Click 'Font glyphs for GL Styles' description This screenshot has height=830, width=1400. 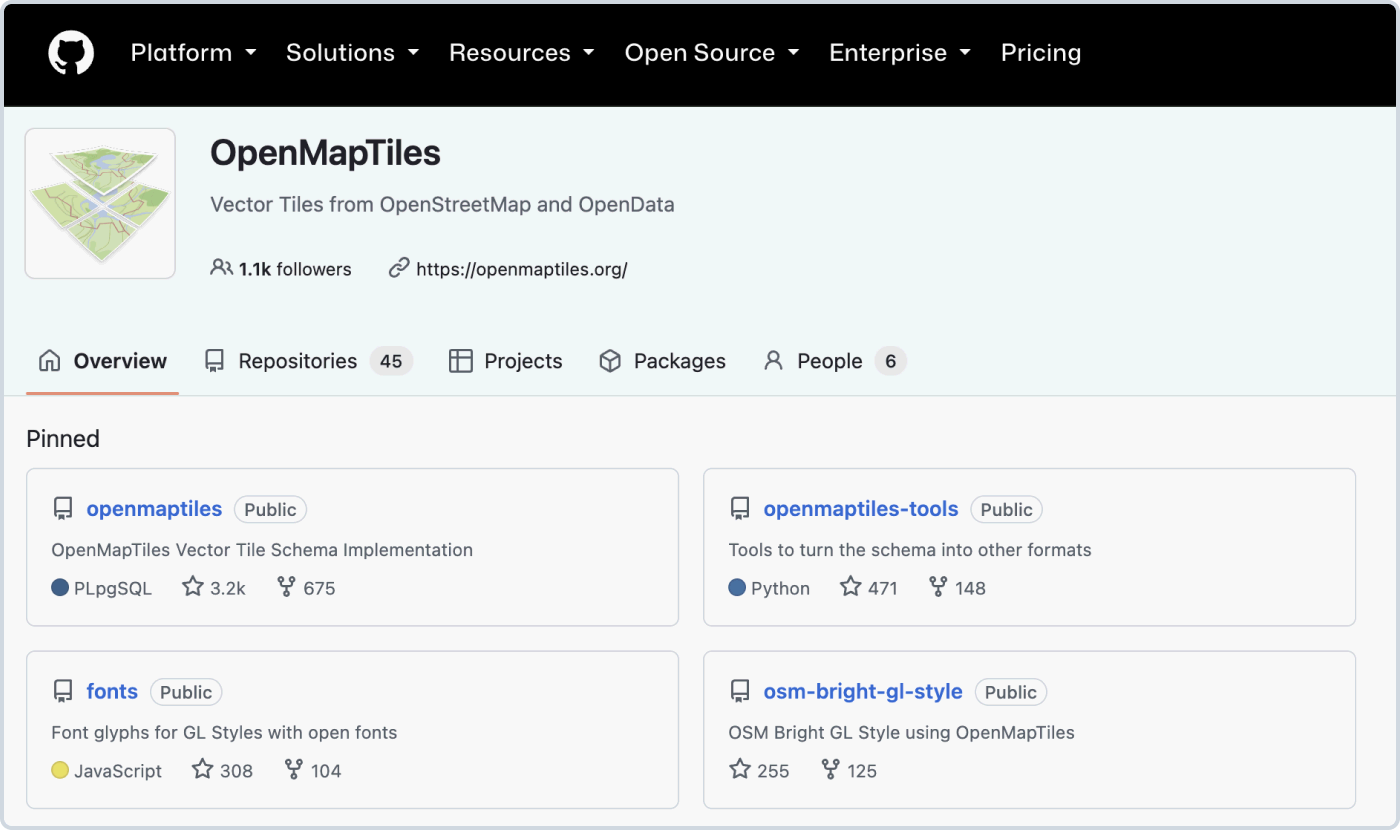[x=224, y=733]
